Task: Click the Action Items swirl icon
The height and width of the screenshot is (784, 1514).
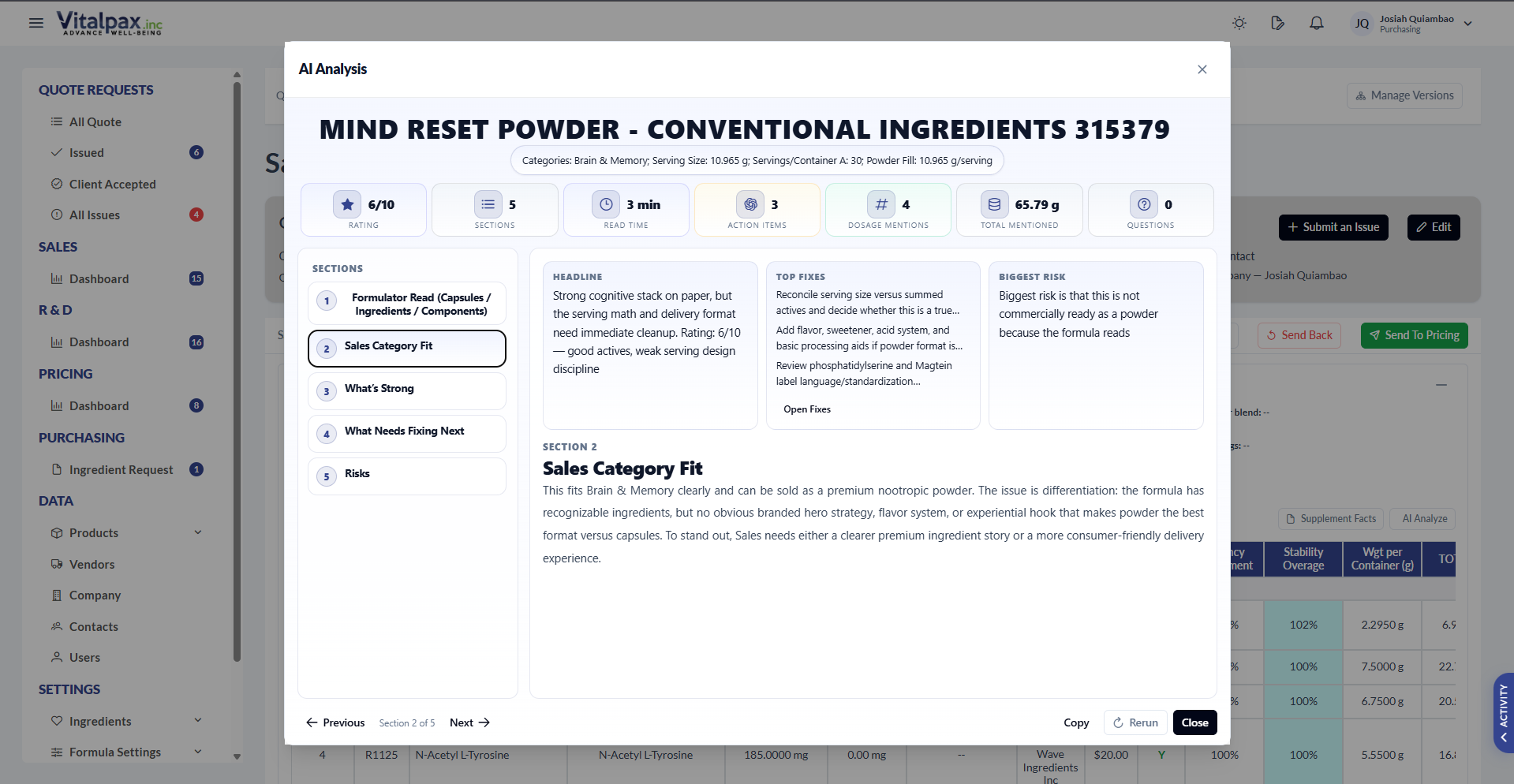Action: click(750, 204)
